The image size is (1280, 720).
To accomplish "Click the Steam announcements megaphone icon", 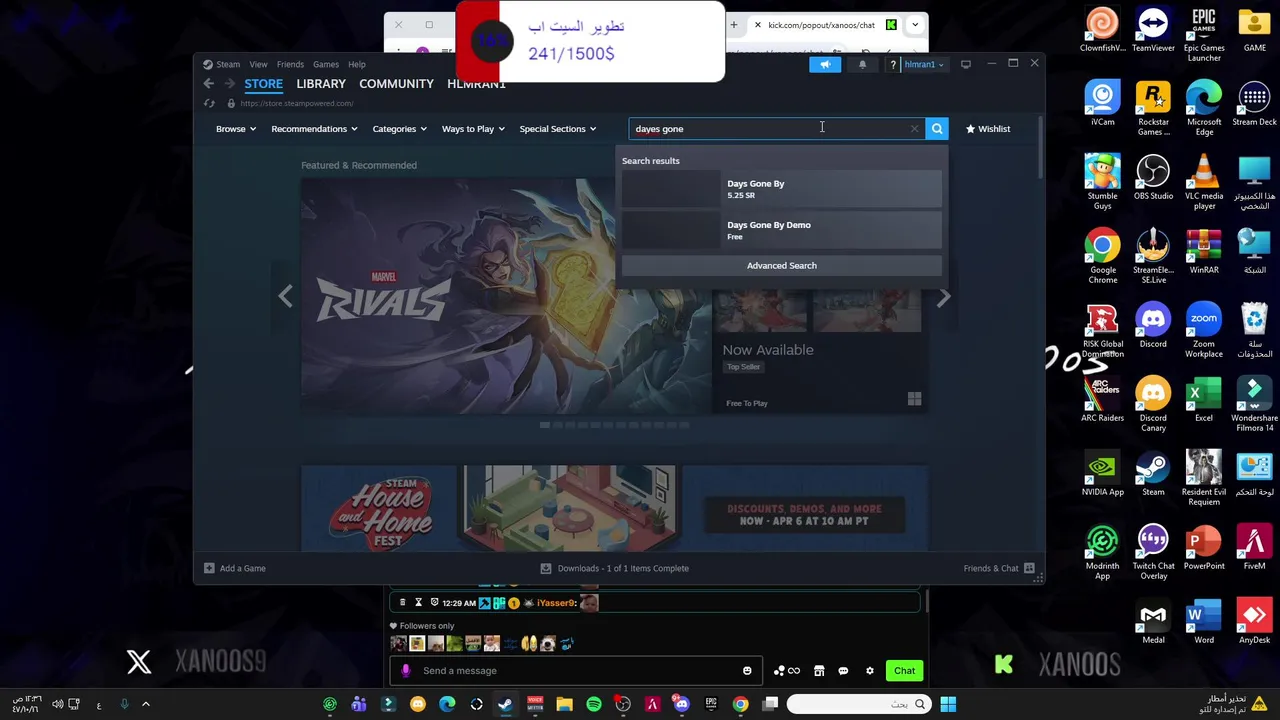I will 825,64.
